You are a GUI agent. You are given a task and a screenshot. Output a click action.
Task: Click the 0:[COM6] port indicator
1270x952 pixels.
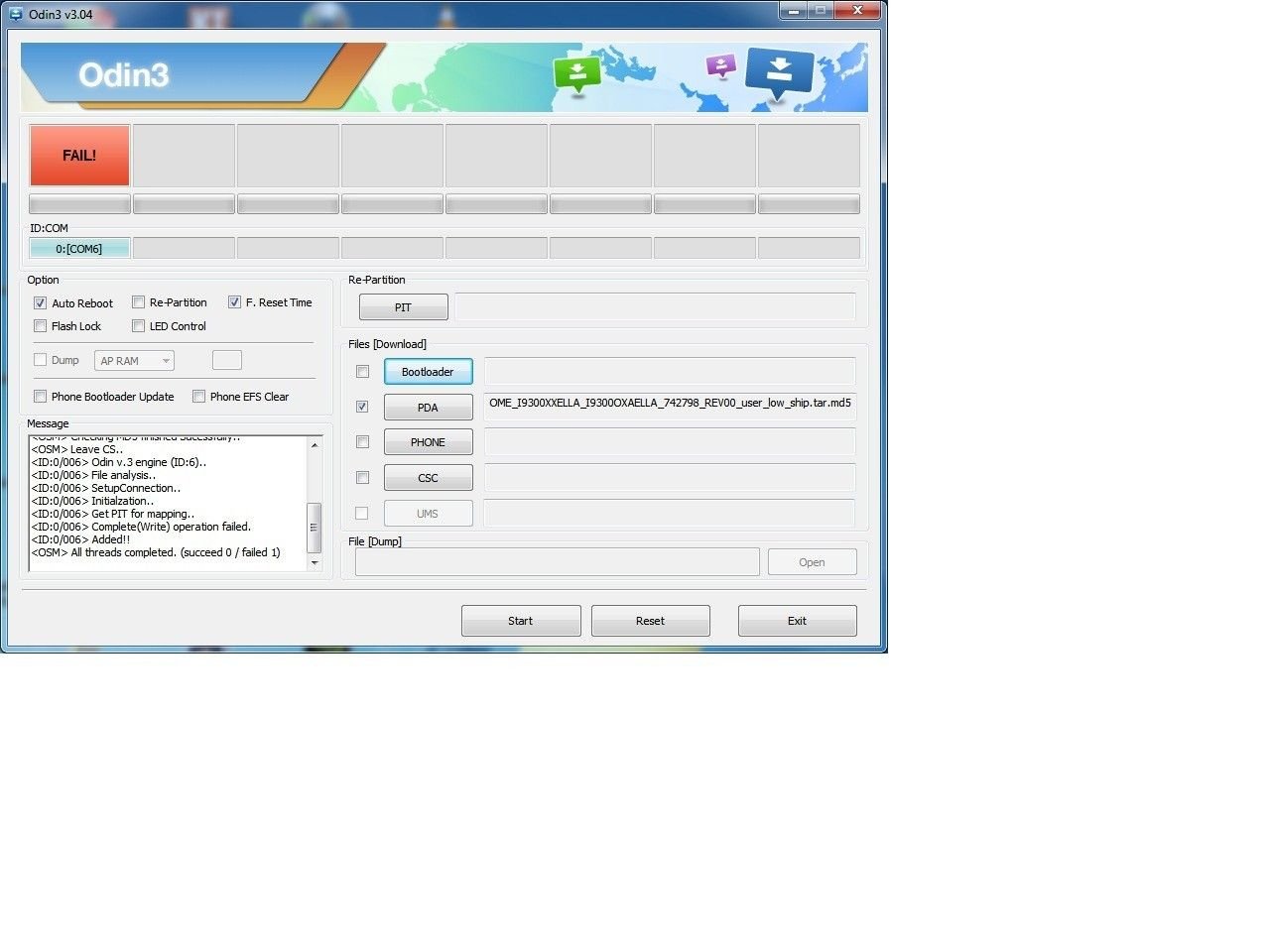point(79,249)
